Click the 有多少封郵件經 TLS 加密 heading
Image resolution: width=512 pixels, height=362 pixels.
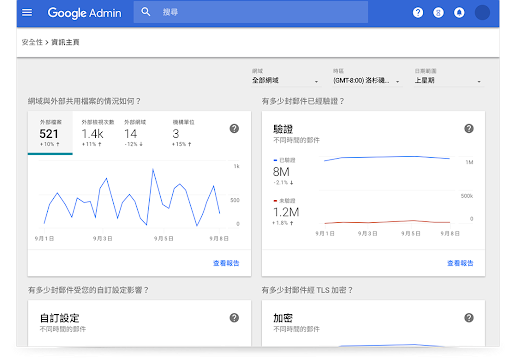[307, 290]
